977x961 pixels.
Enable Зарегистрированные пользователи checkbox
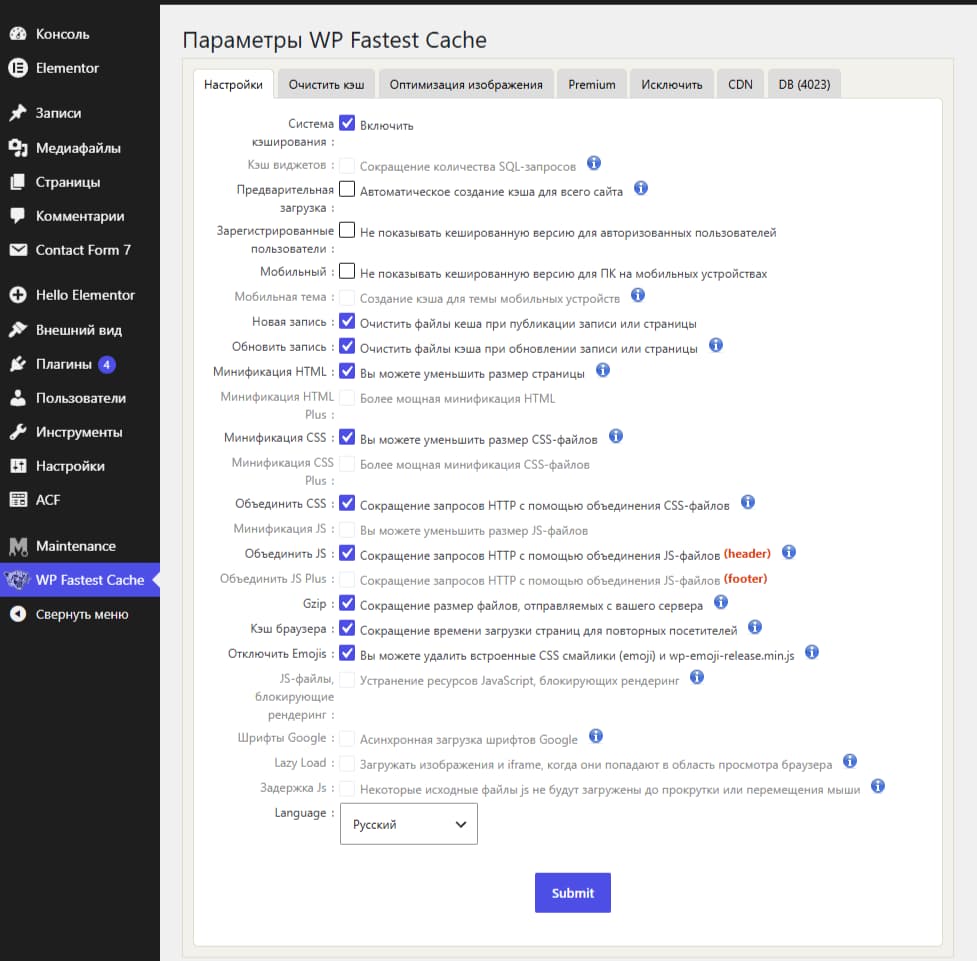coord(347,230)
